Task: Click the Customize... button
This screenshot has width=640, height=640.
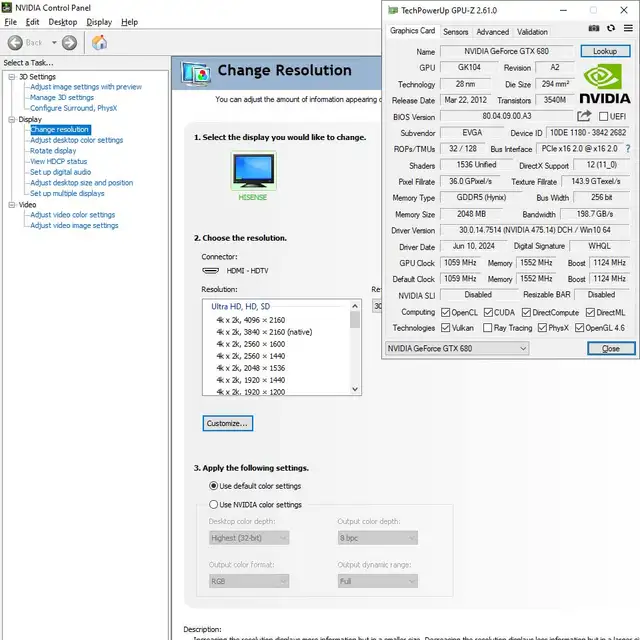Action: point(227,423)
